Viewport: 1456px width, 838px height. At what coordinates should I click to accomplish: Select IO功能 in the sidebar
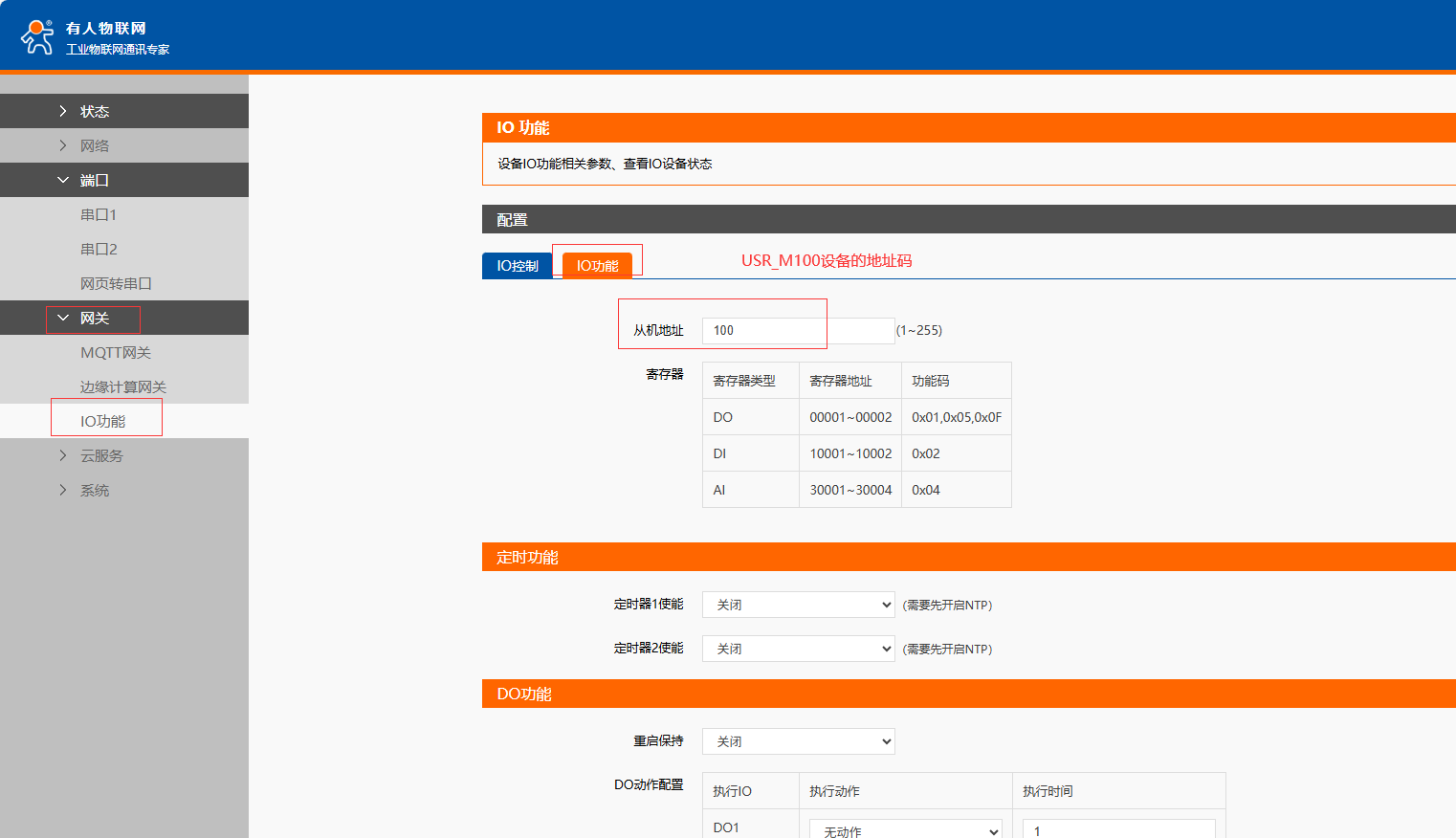click(102, 421)
